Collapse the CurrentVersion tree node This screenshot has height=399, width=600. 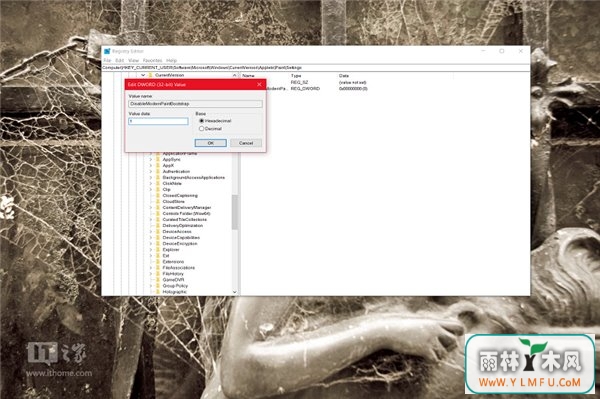point(143,75)
